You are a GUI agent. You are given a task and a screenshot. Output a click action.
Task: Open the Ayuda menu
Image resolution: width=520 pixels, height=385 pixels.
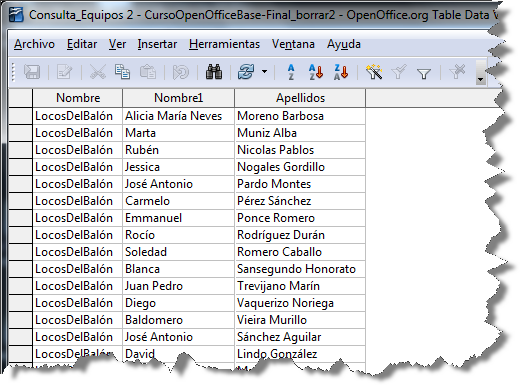(344, 45)
